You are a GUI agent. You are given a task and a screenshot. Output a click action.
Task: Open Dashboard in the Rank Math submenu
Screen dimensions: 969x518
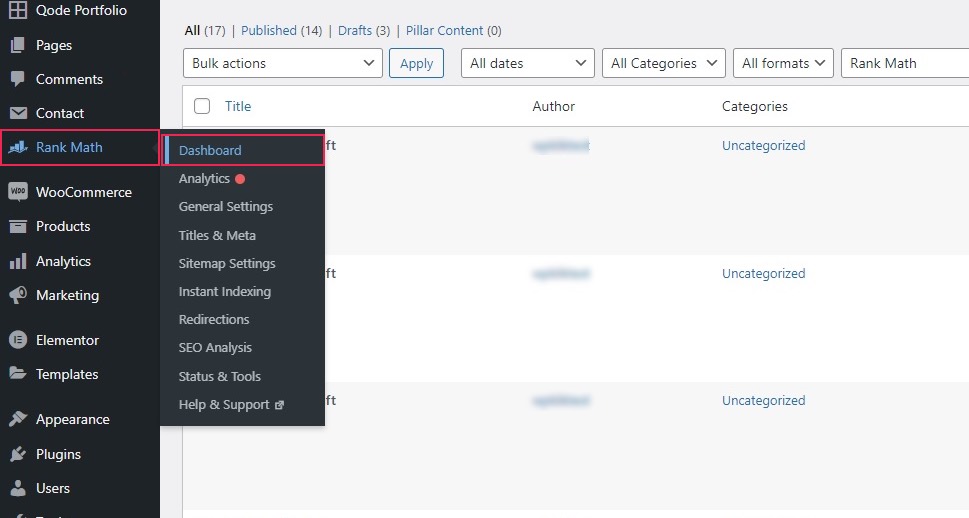pyautogui.click(x=243, y=150)
